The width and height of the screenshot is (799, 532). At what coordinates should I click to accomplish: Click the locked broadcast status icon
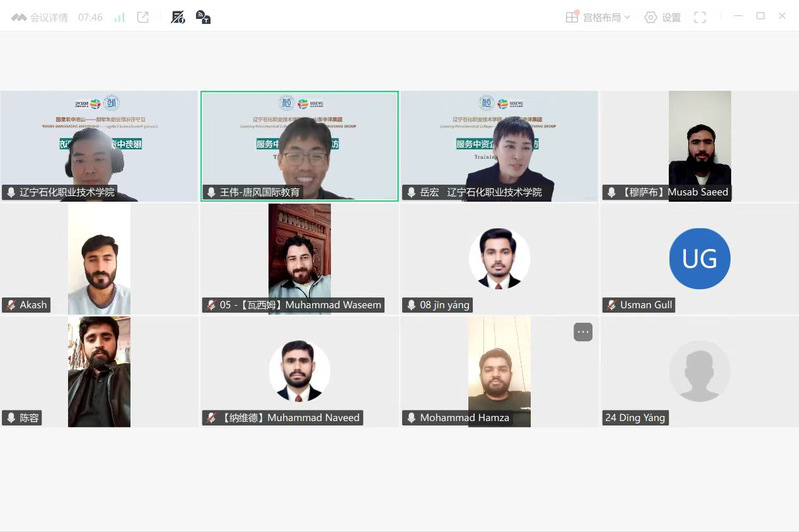(x=203, y=17)
